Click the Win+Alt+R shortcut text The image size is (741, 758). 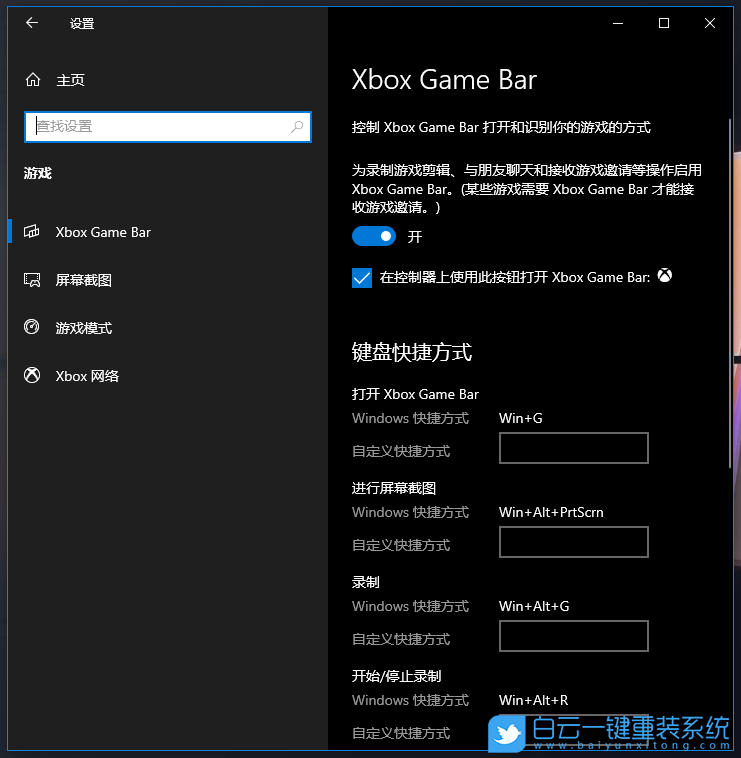click(534, 700)
